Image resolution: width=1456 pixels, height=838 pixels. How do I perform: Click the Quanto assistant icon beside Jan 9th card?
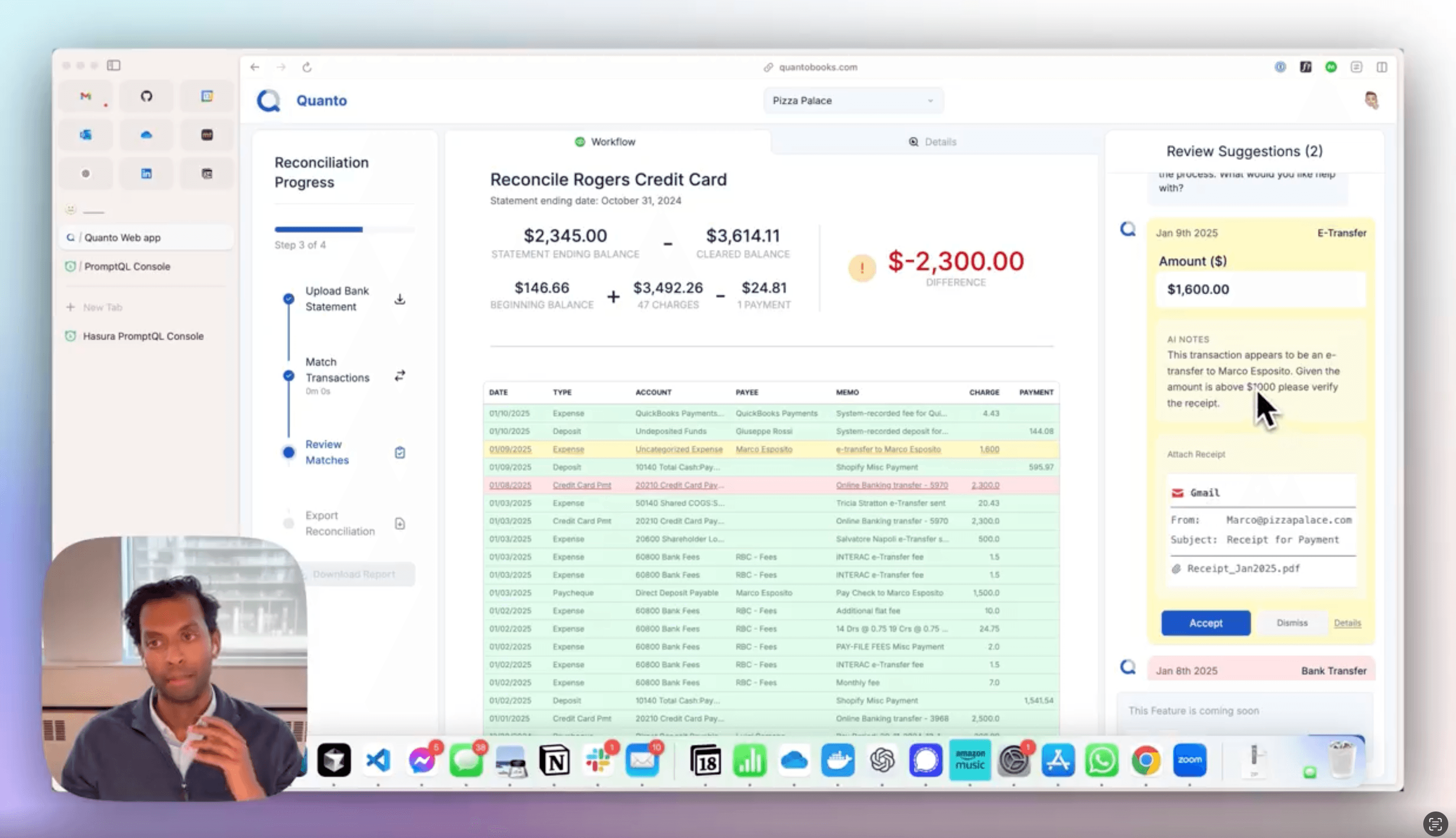pyautogui.click(x=1128, y=230)
